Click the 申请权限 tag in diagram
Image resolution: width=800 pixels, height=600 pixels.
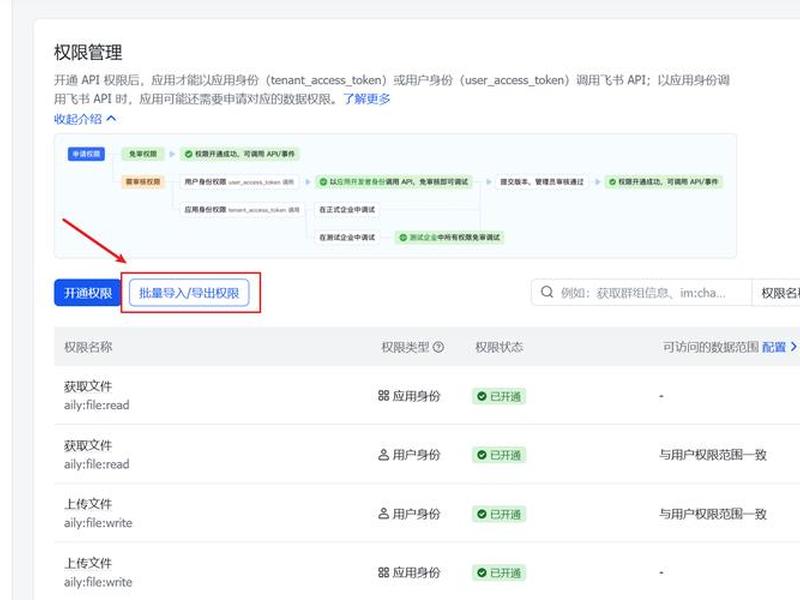[x=86, y=154]
